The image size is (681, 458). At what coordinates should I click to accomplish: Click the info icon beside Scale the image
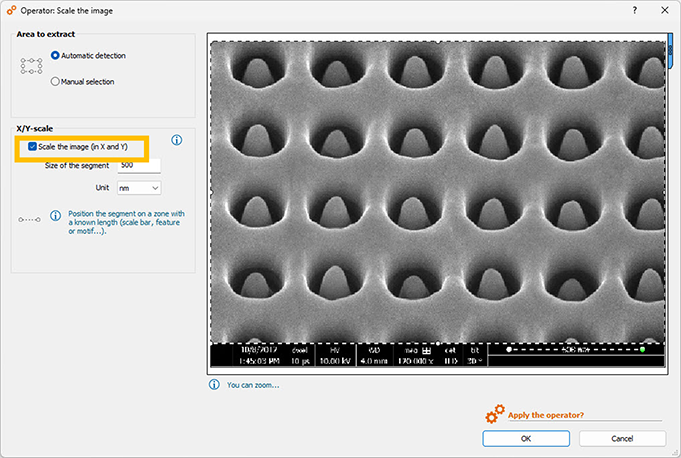(177, 140)
